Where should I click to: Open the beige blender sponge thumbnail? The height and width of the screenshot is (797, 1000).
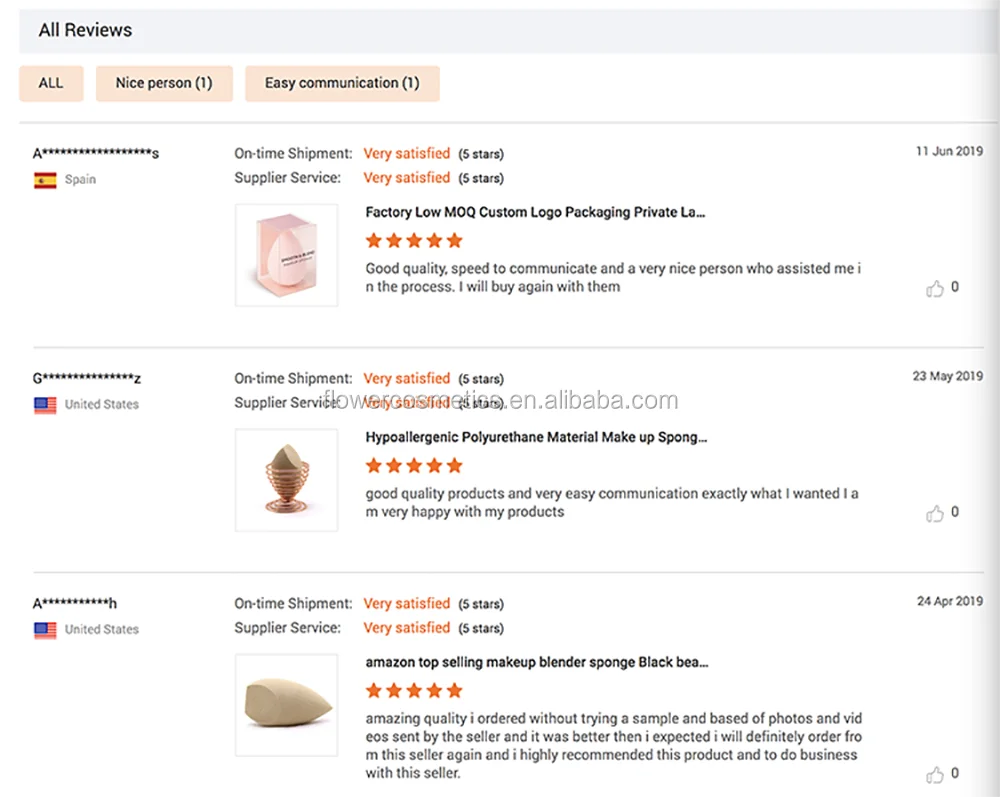286,705
